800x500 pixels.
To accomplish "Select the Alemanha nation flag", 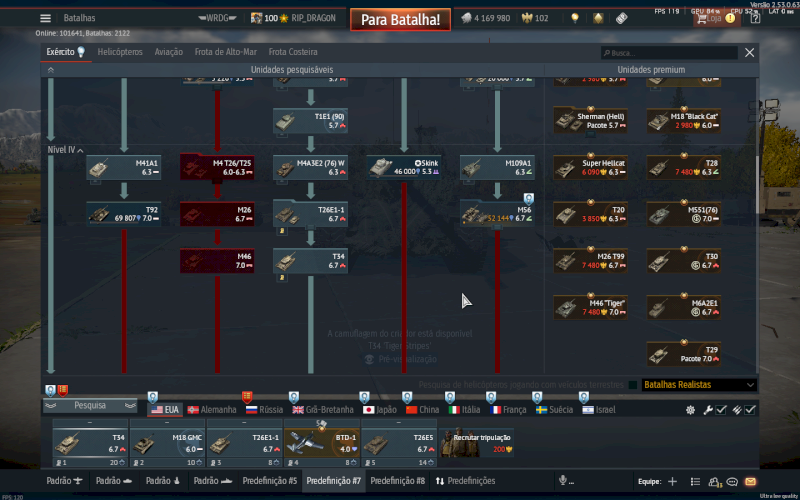I will [x=211, y=410].
